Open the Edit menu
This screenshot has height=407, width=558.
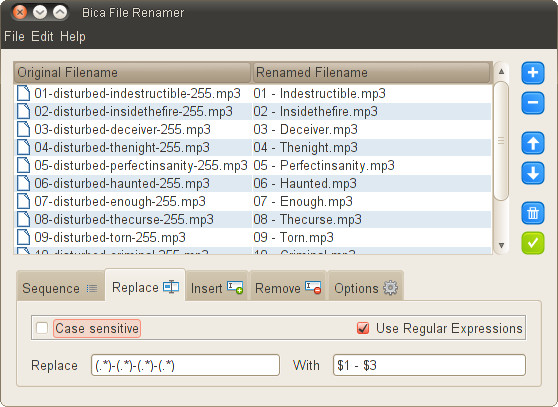click(x=42, y=36)
